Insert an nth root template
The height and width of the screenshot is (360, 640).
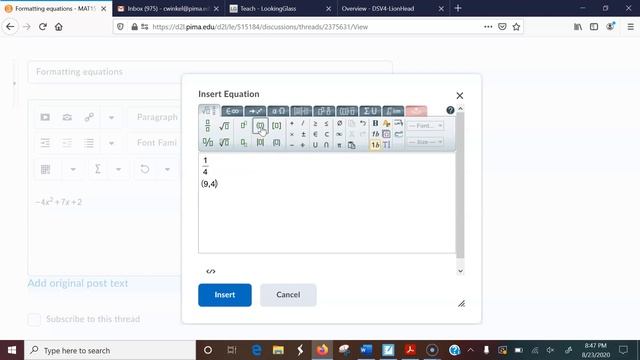[224, 142]
